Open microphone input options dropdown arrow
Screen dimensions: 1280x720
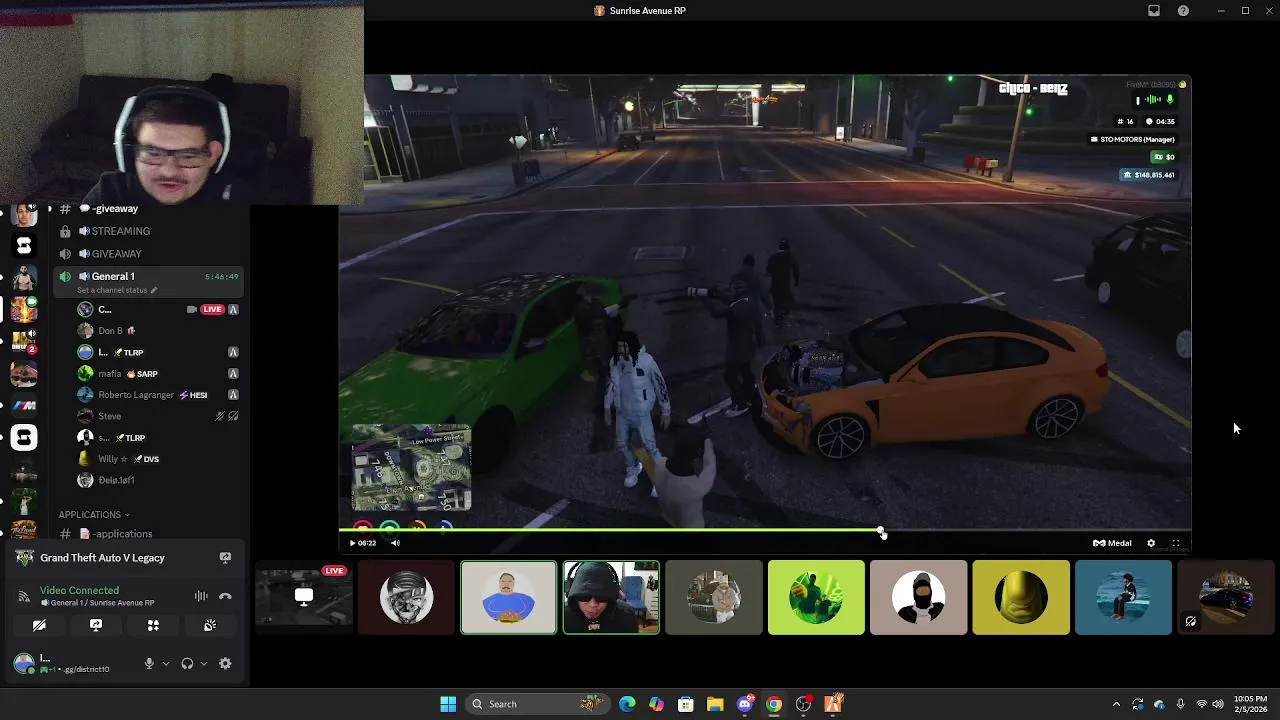pos(166,663)
